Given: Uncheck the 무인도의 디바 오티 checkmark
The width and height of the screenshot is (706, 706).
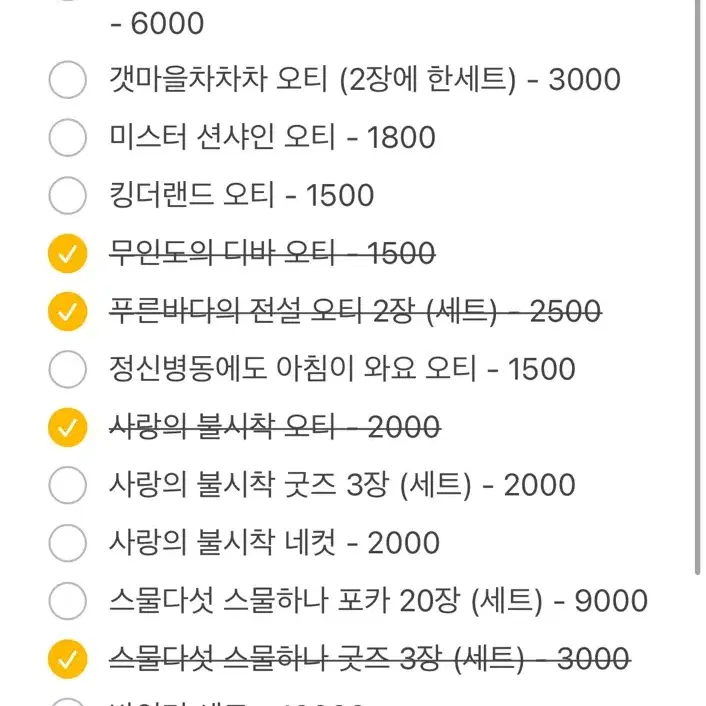Looking at the screenshot, I should 68,253.
